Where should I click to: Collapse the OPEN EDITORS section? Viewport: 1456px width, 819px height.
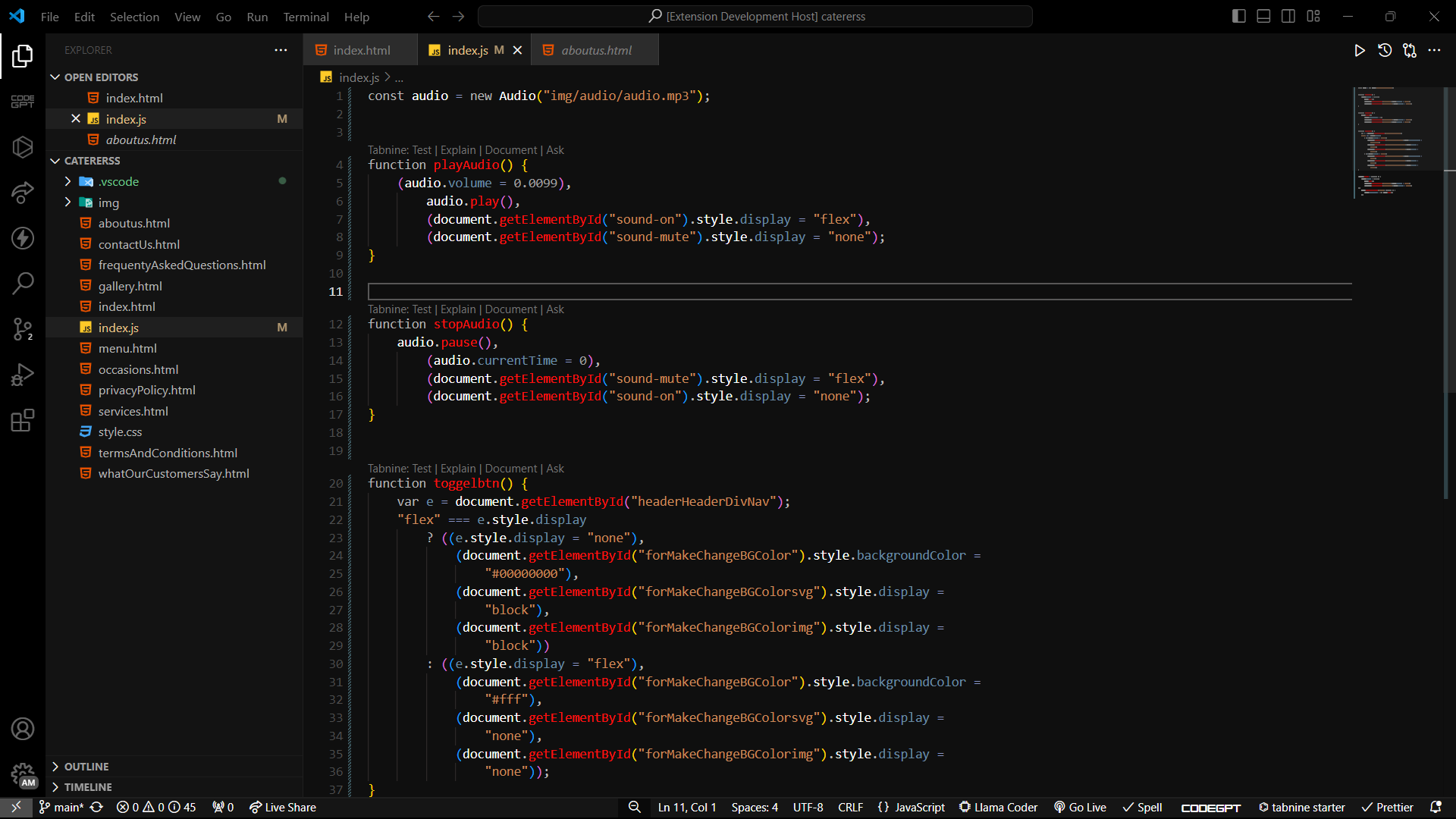click(101, 77)
